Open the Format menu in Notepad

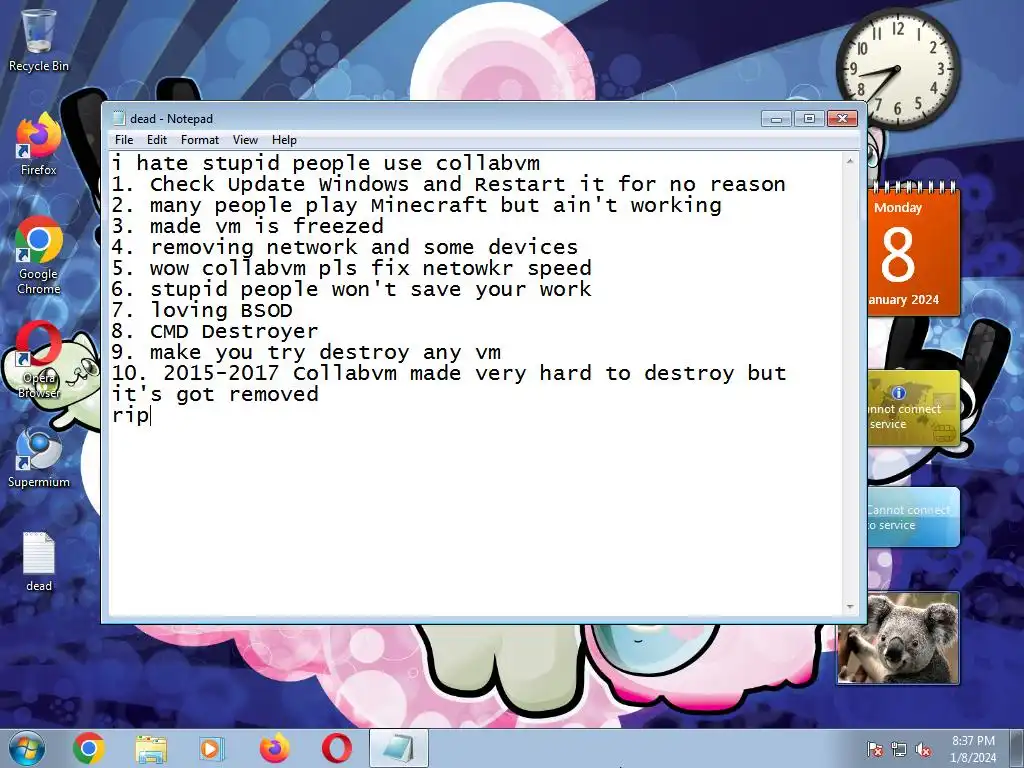(x=200, y=140)
